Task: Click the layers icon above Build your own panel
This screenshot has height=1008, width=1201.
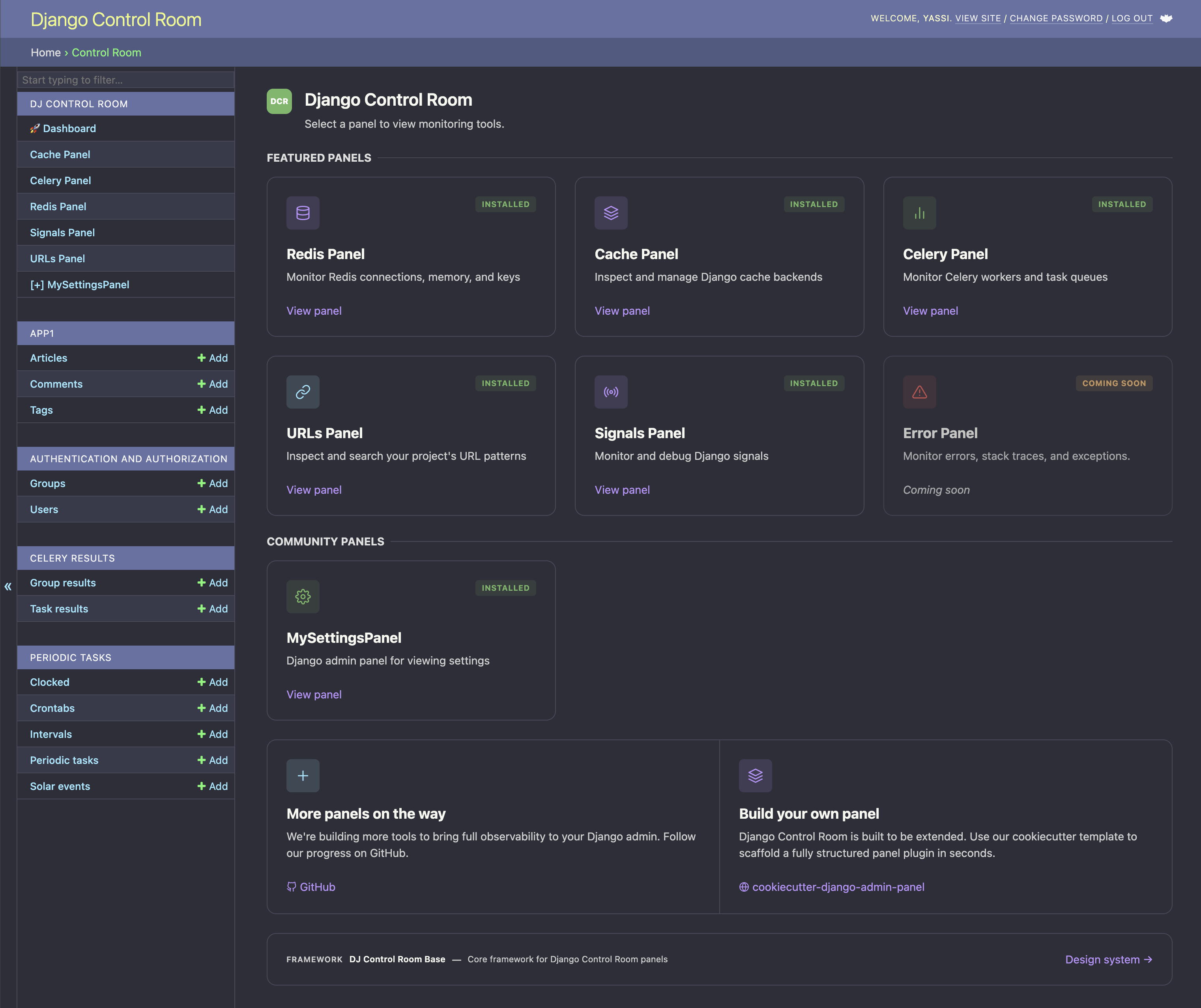Action: click(x=755, y=775)
